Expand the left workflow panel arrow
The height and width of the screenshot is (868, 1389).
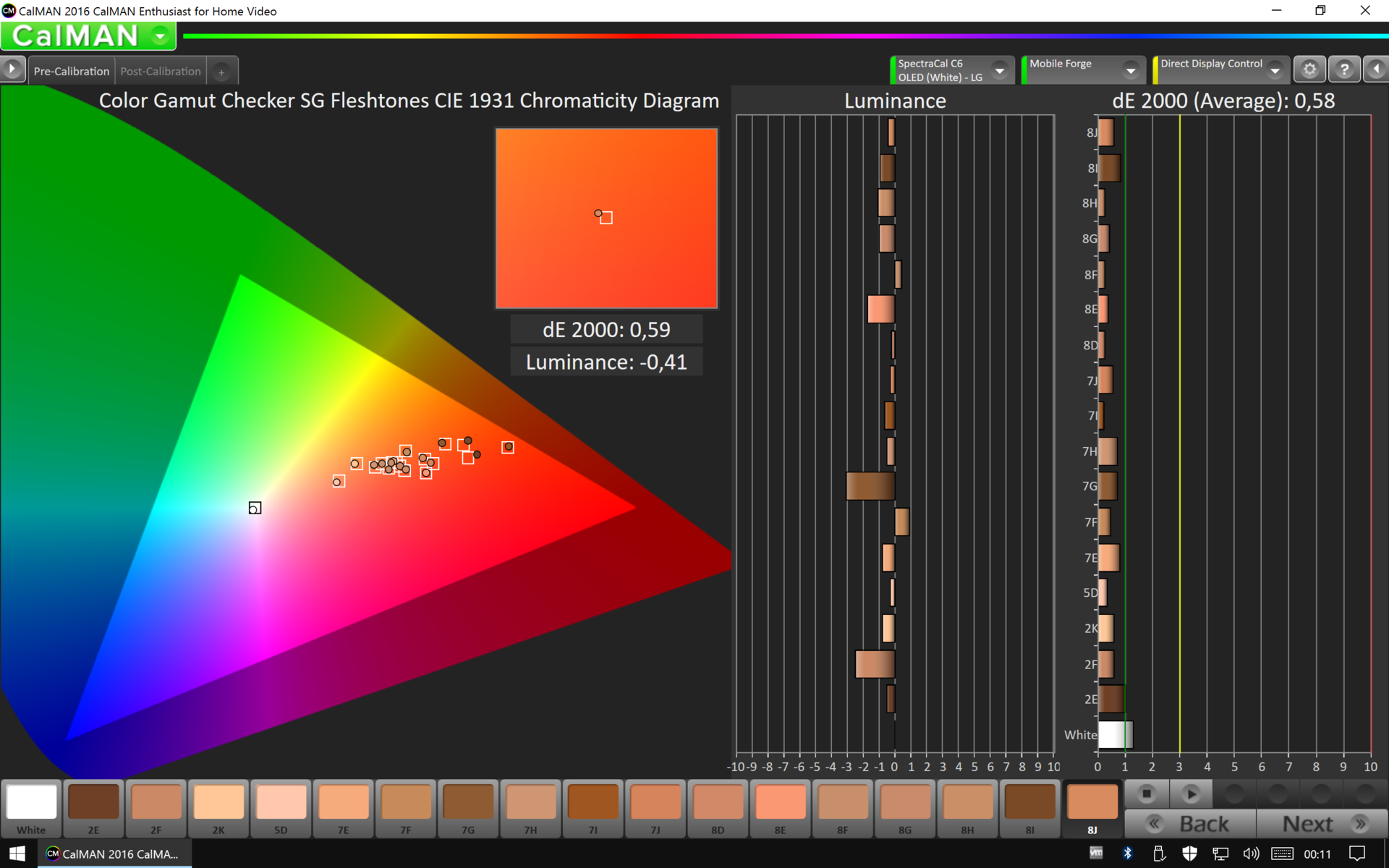click(x=12, y=69)
